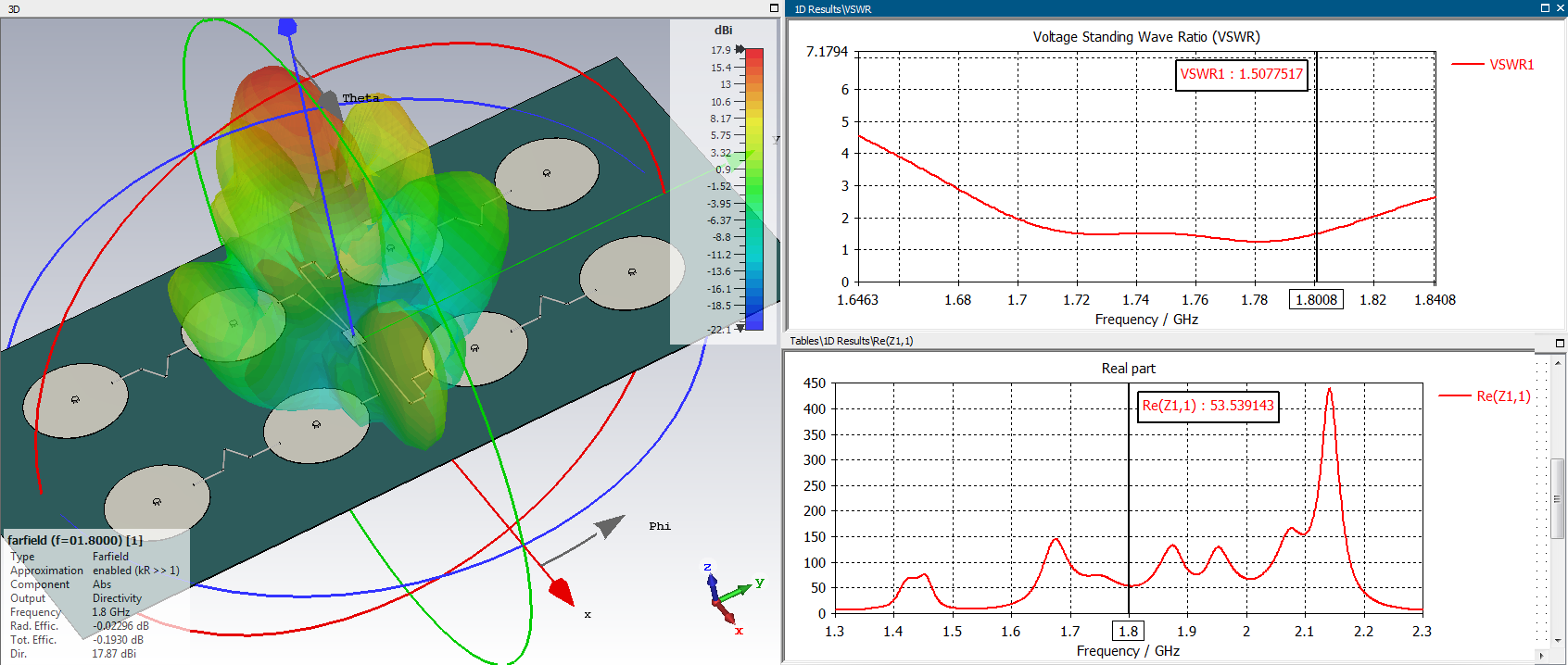Click the 'Type' row value Farfield
1568x665 pixels.
pyautogui.click(x=110, y=557)
